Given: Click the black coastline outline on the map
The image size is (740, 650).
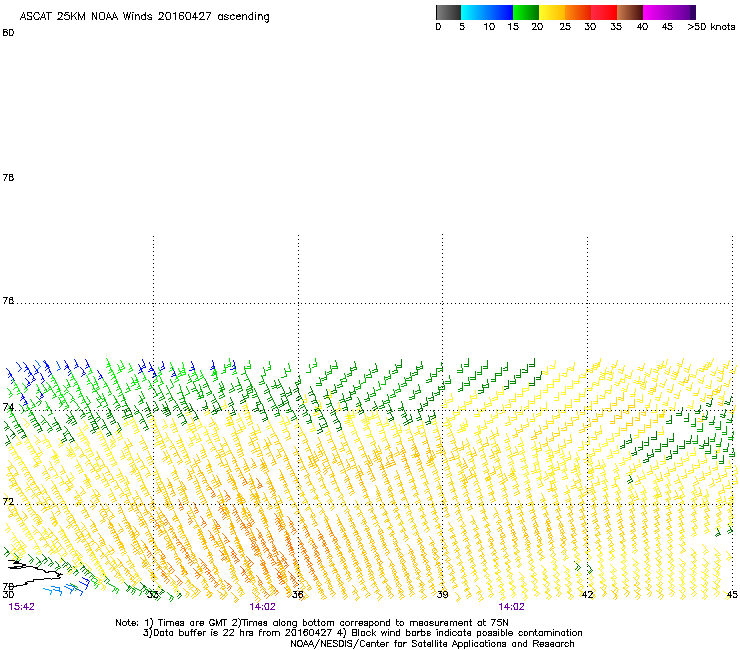Looking at the screenshot, I should pyautogui.click(x=33, y=572).
